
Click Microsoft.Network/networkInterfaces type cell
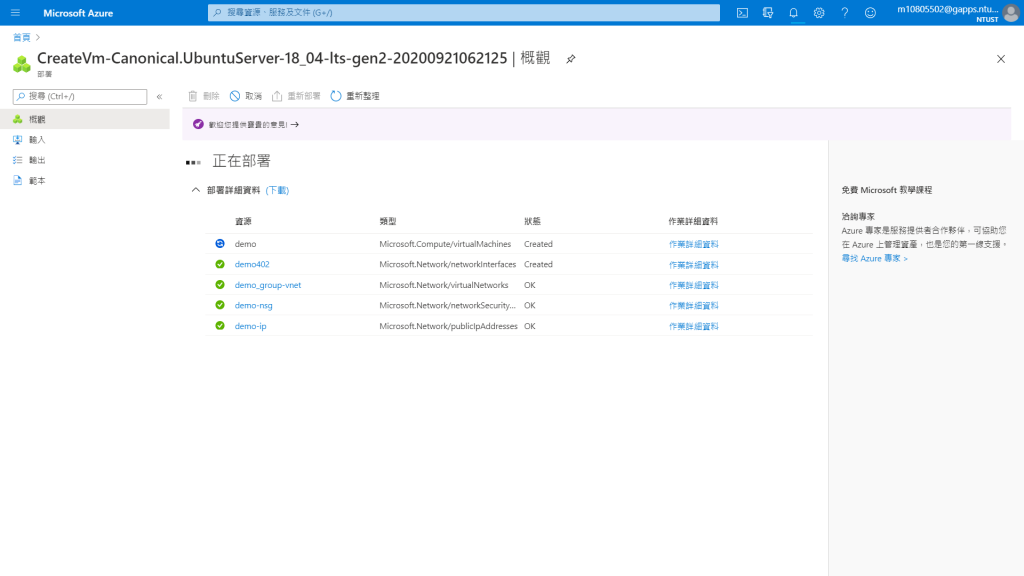(x=448, y=264)
